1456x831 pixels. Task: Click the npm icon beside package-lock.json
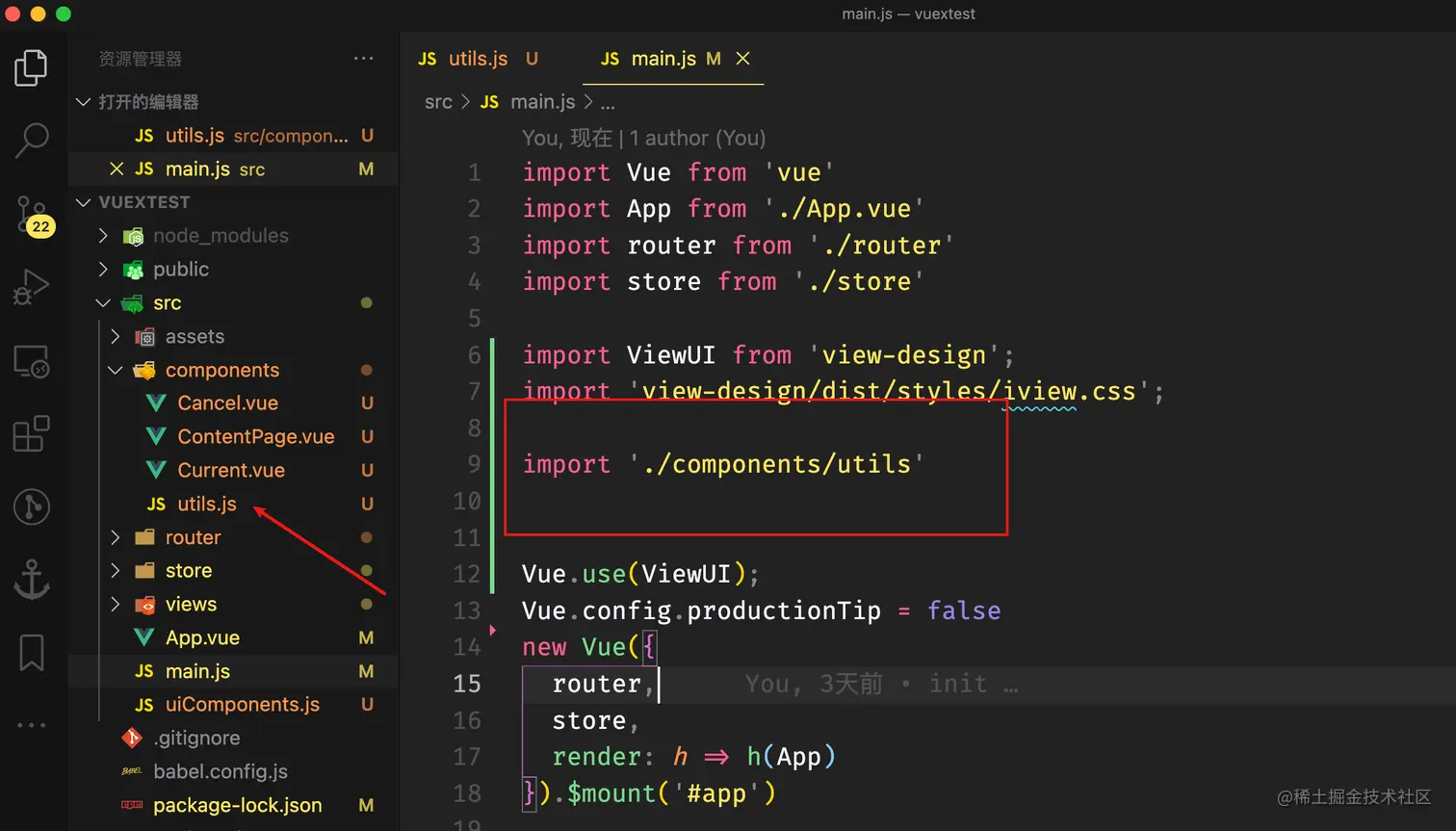(132, 805)
